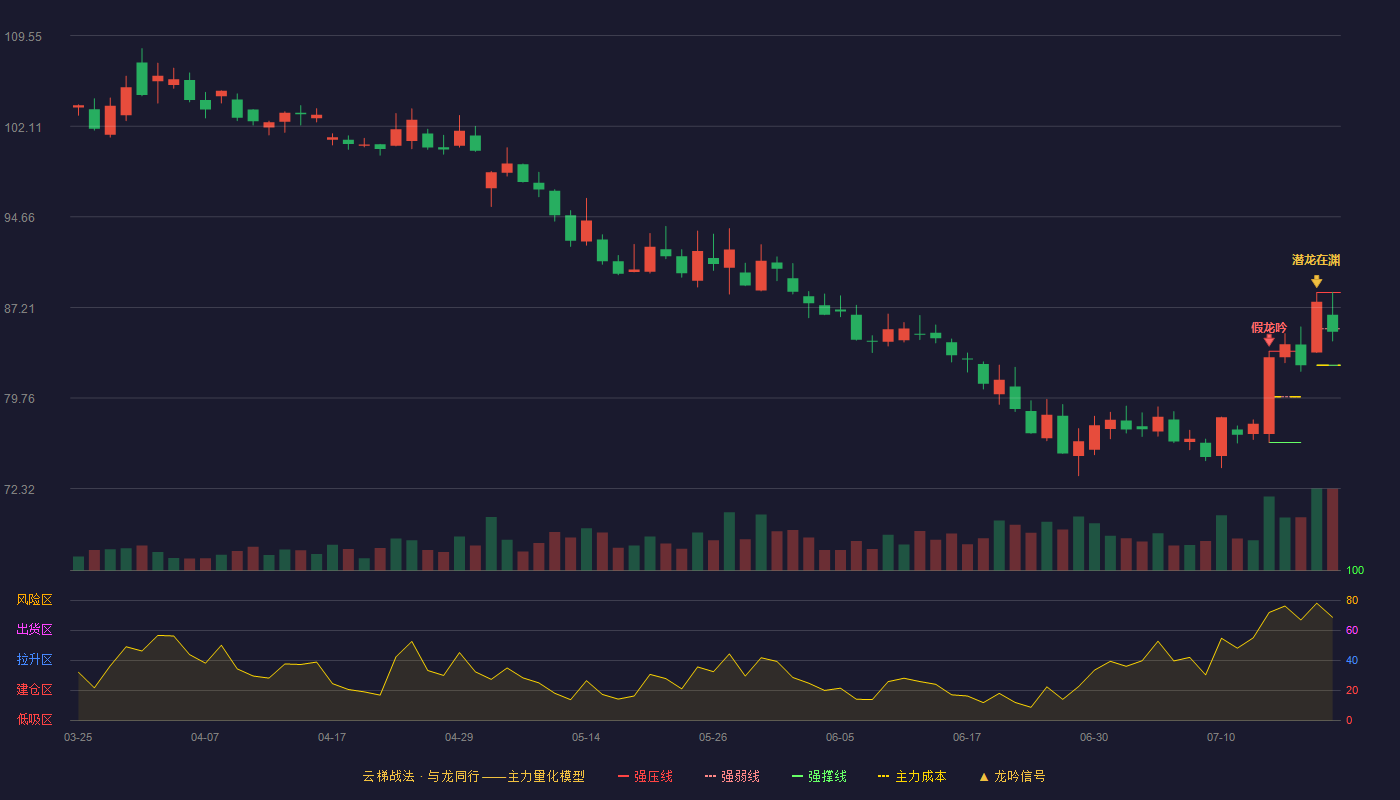Image resolution: width=1400 pixels, height=800 pixels.
Task: Click the tallest red volume bar at far right
Action: pyautogui.click(x=1332, y=529)
